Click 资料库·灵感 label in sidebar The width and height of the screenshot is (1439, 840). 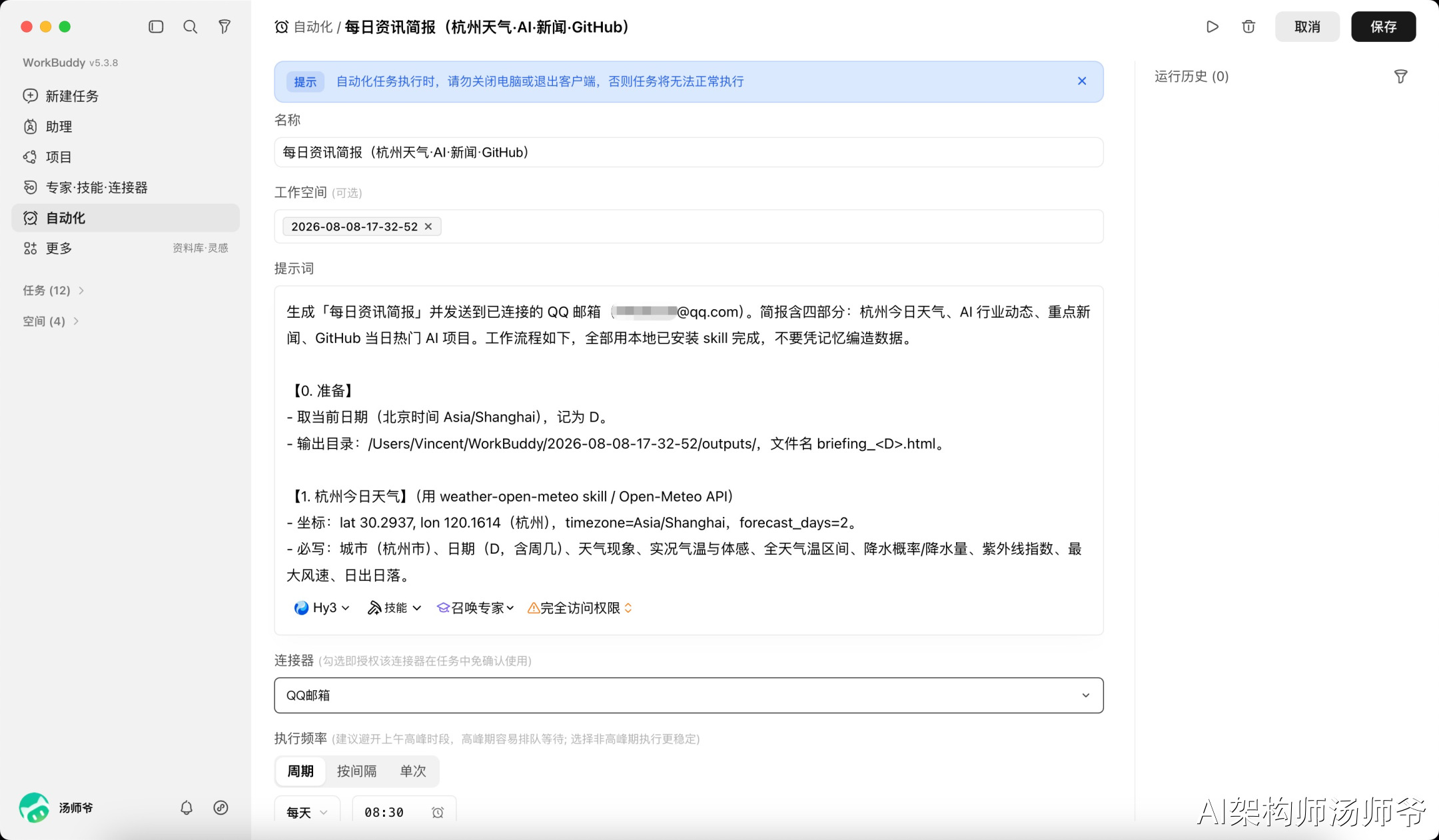point(201,248)
